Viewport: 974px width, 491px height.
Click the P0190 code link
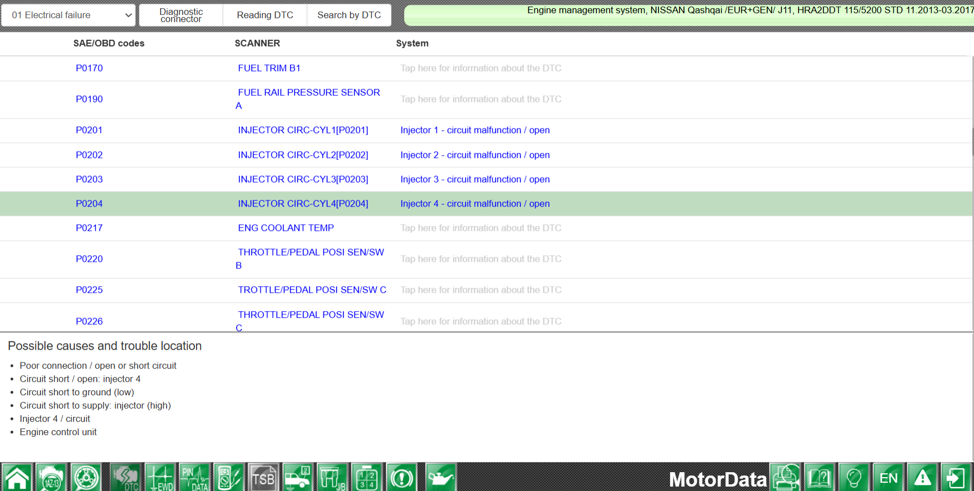(x=89, y=99)
